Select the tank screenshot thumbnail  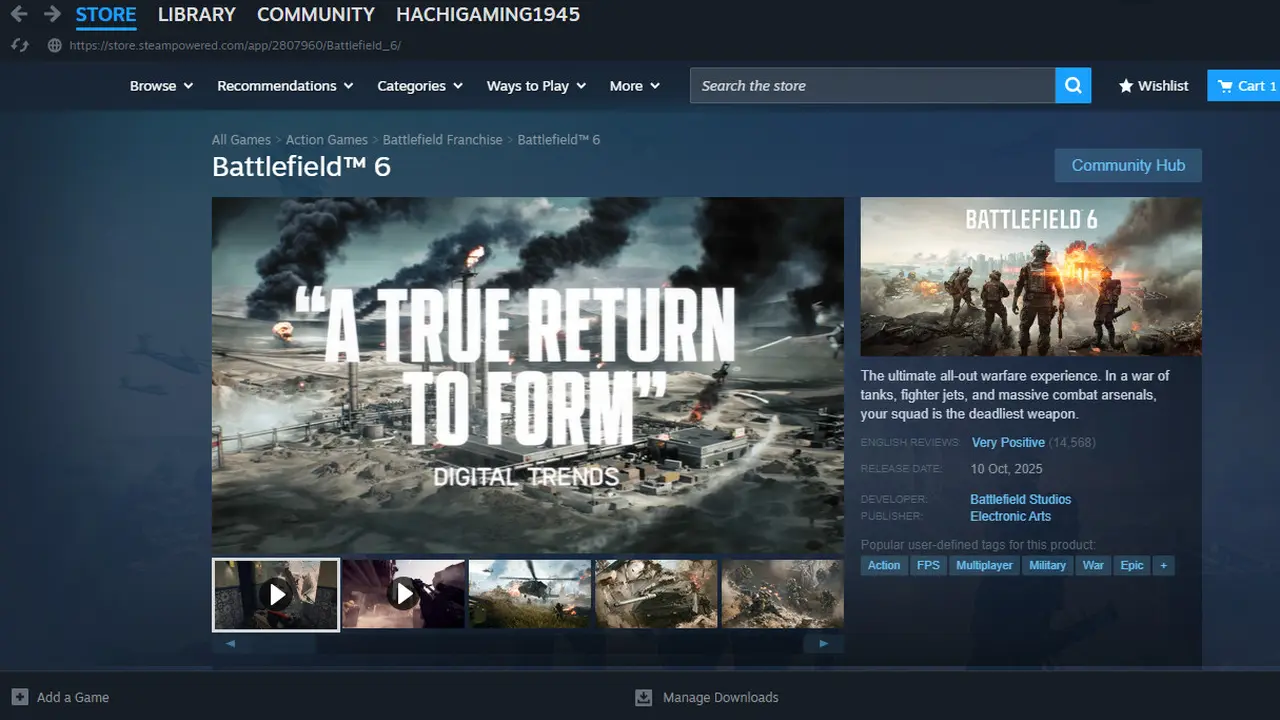pyautogui.click(x=656, y=594)
